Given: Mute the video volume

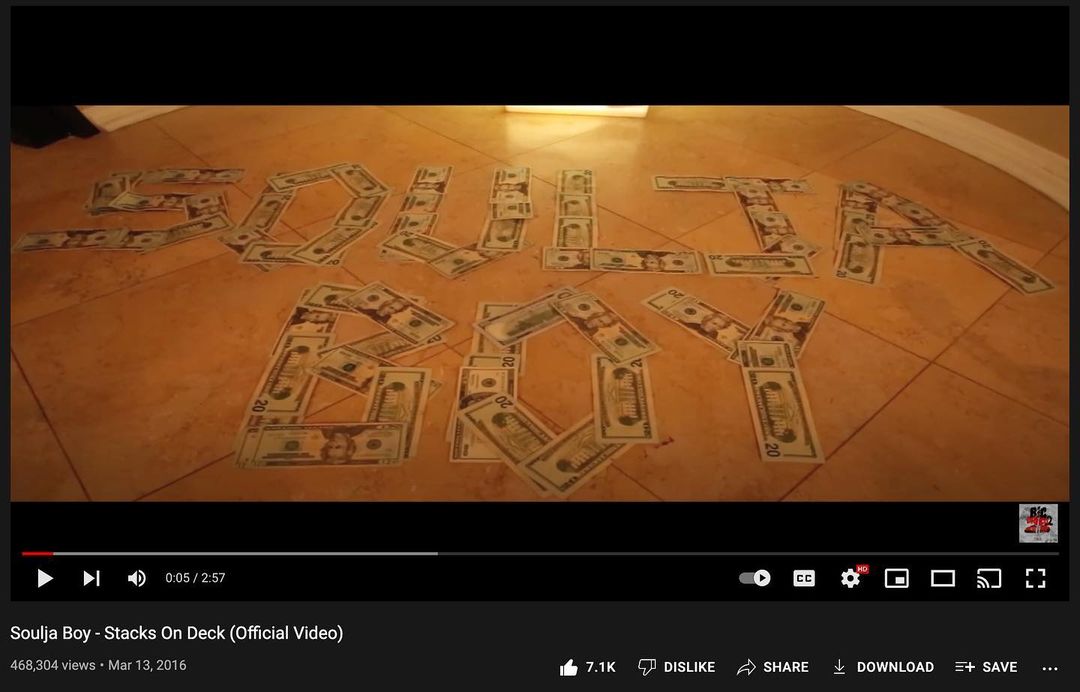Looking at the screenshot, I should pos(136,578).
